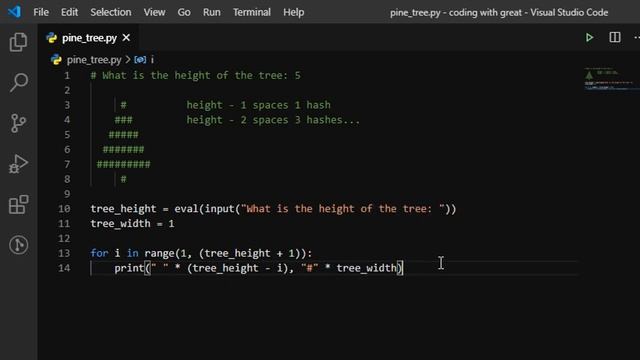Open the Extensions view
The image size is (640, 360).
(18, 204)
